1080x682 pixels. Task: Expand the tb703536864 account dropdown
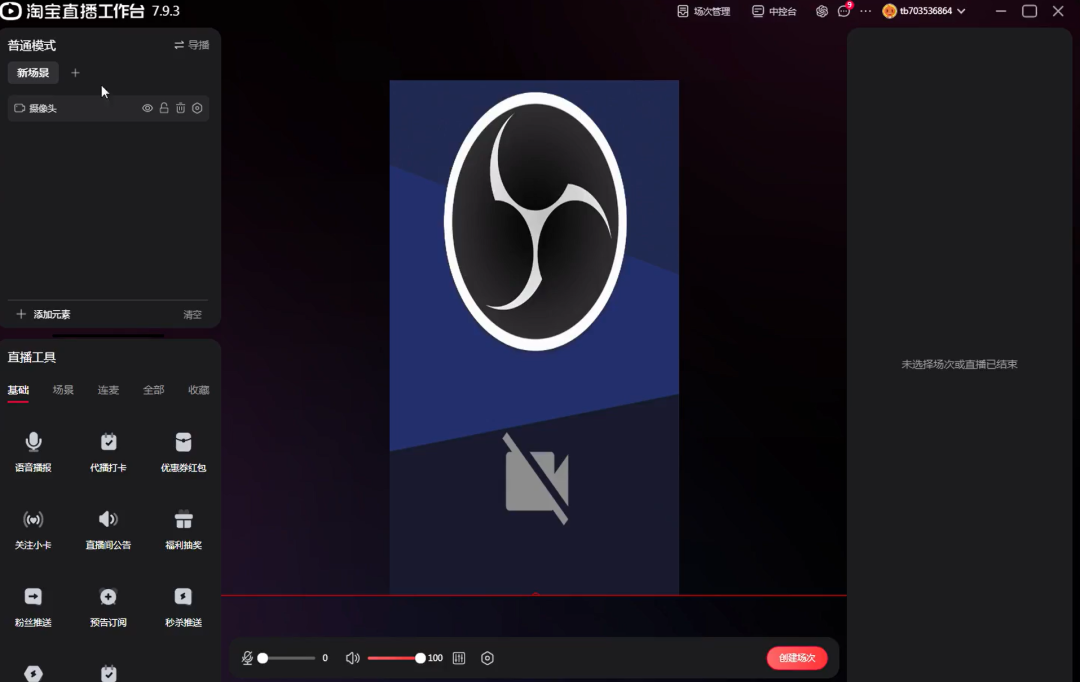961,11
